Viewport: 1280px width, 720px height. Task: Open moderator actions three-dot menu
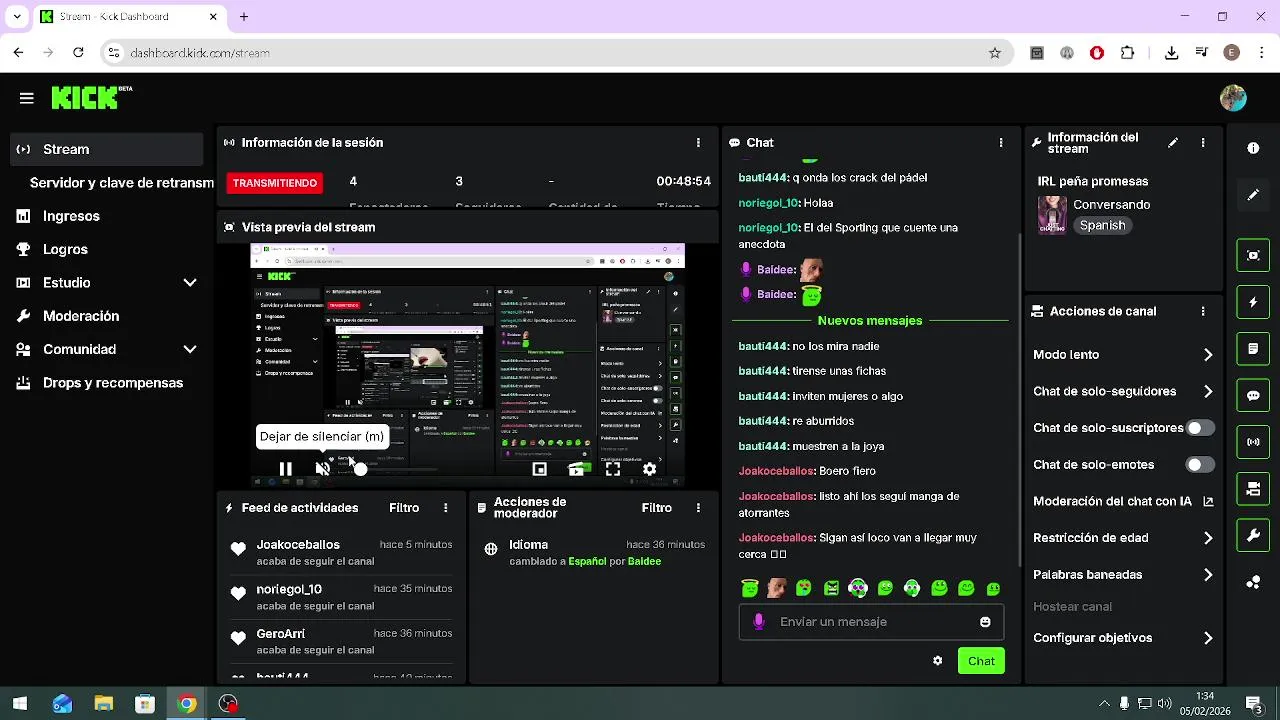click(698, 508)
